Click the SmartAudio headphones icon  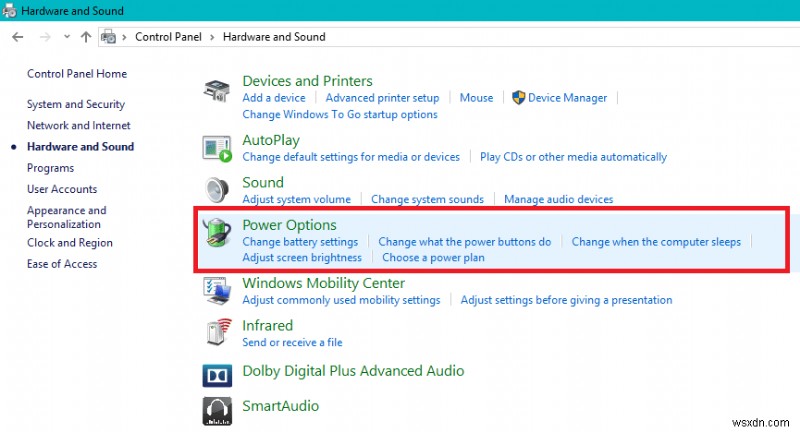217,409
